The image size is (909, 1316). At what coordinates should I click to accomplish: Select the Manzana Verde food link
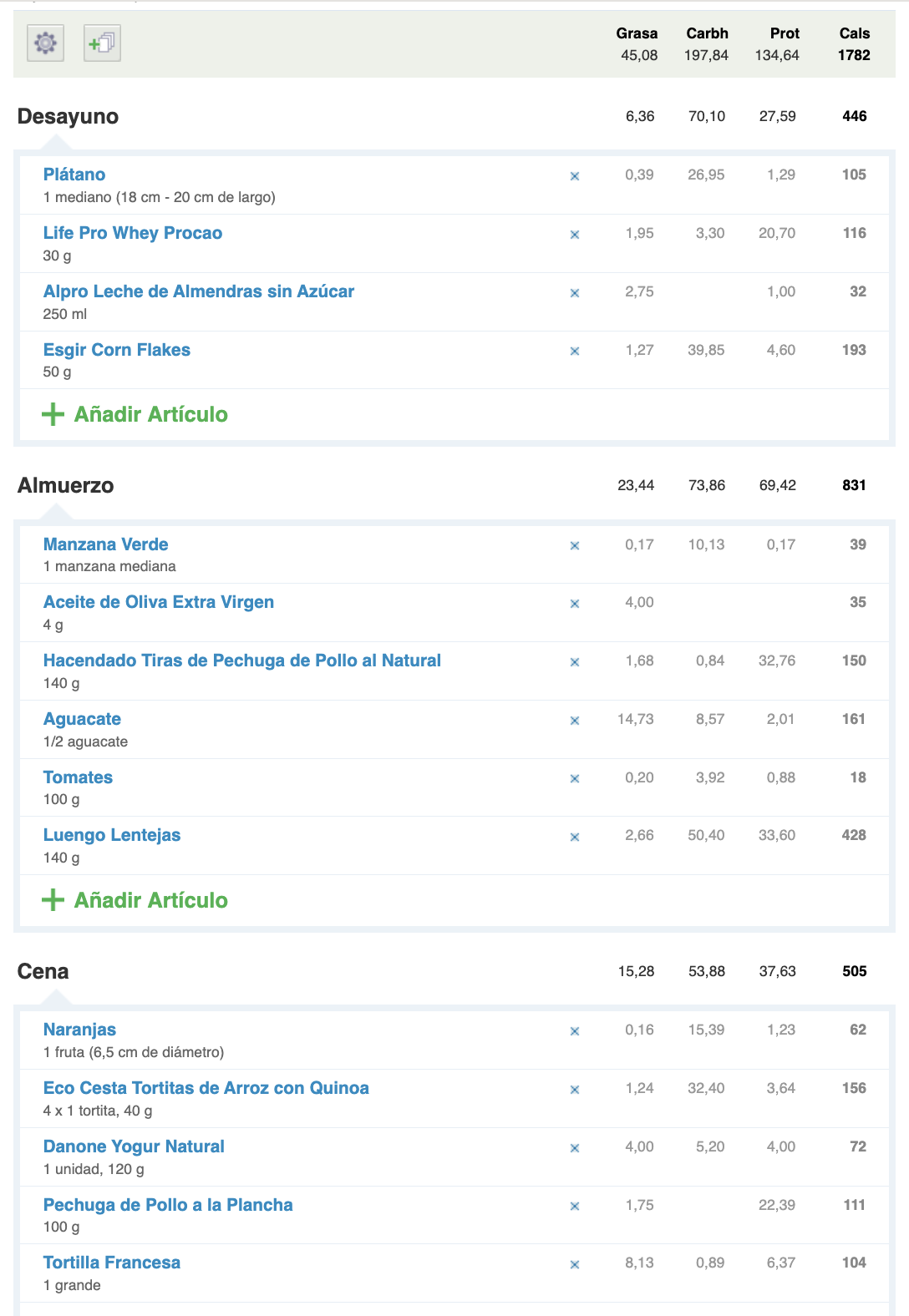(x=106, y=544)
